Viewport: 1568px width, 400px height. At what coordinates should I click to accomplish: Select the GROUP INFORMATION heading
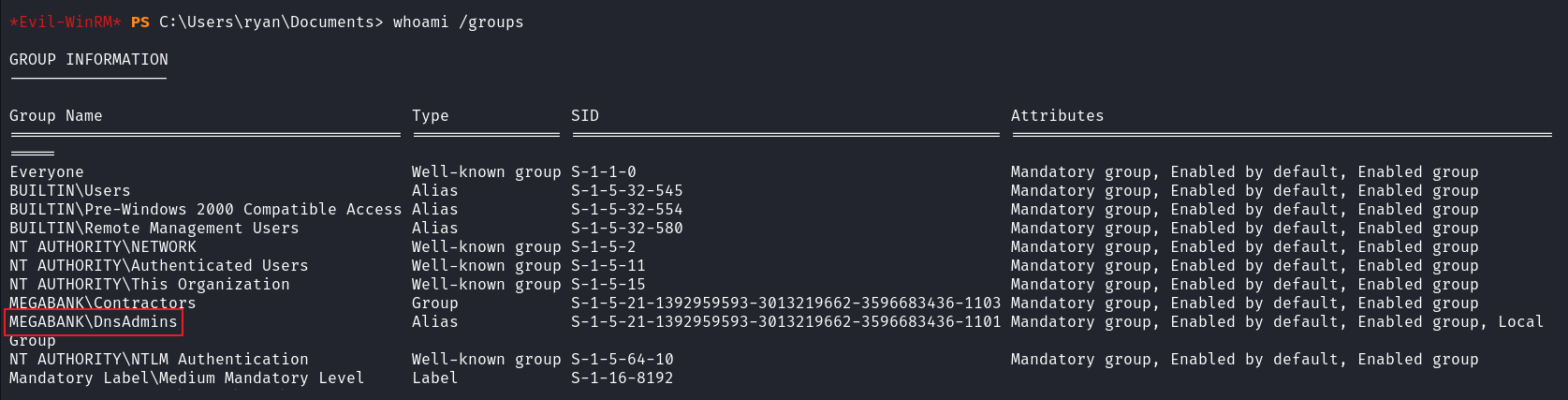pos(89,60)
